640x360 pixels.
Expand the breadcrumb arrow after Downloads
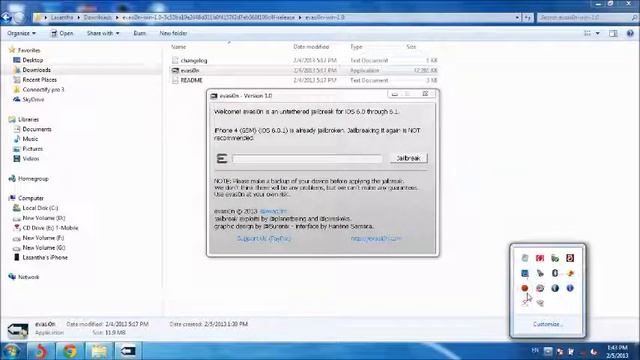pos(117,18)
